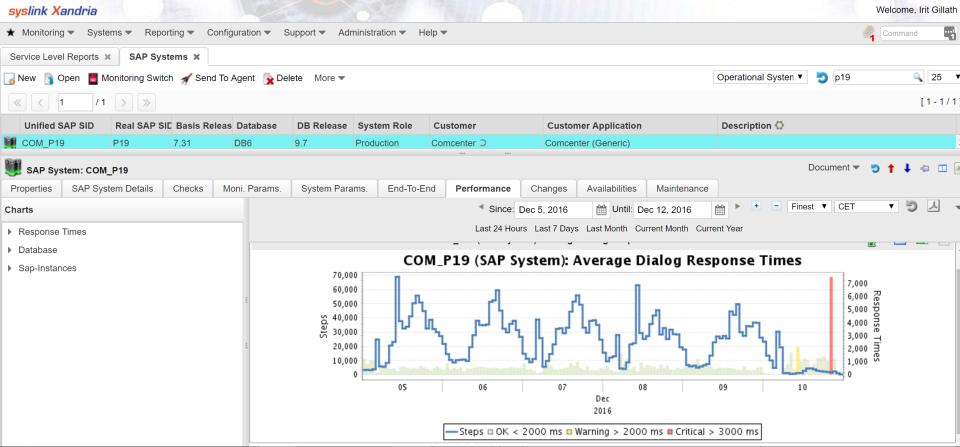Open the Finest resolution dropdown

pos(809,207)
